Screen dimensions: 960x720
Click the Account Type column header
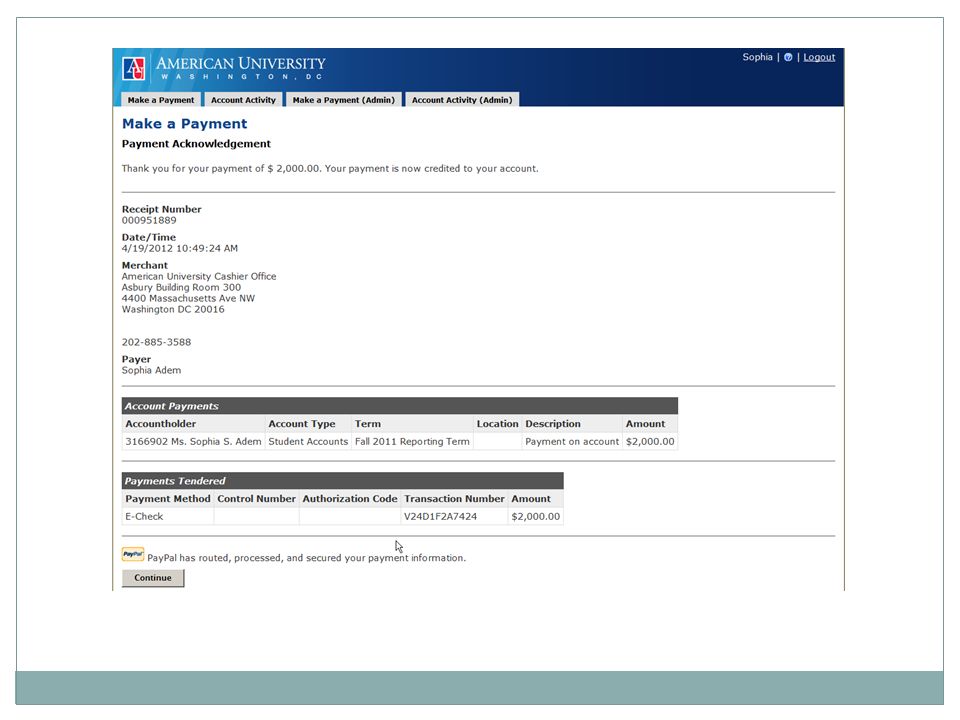[x=308, y=424]
